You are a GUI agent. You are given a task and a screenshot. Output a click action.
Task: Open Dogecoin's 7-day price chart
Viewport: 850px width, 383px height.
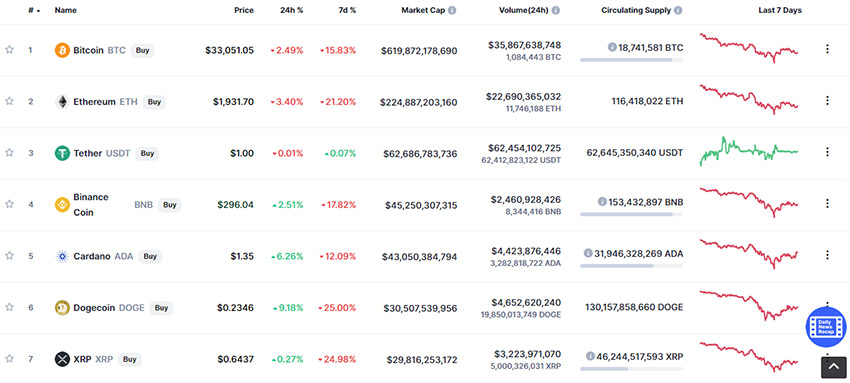click(749, 306)
